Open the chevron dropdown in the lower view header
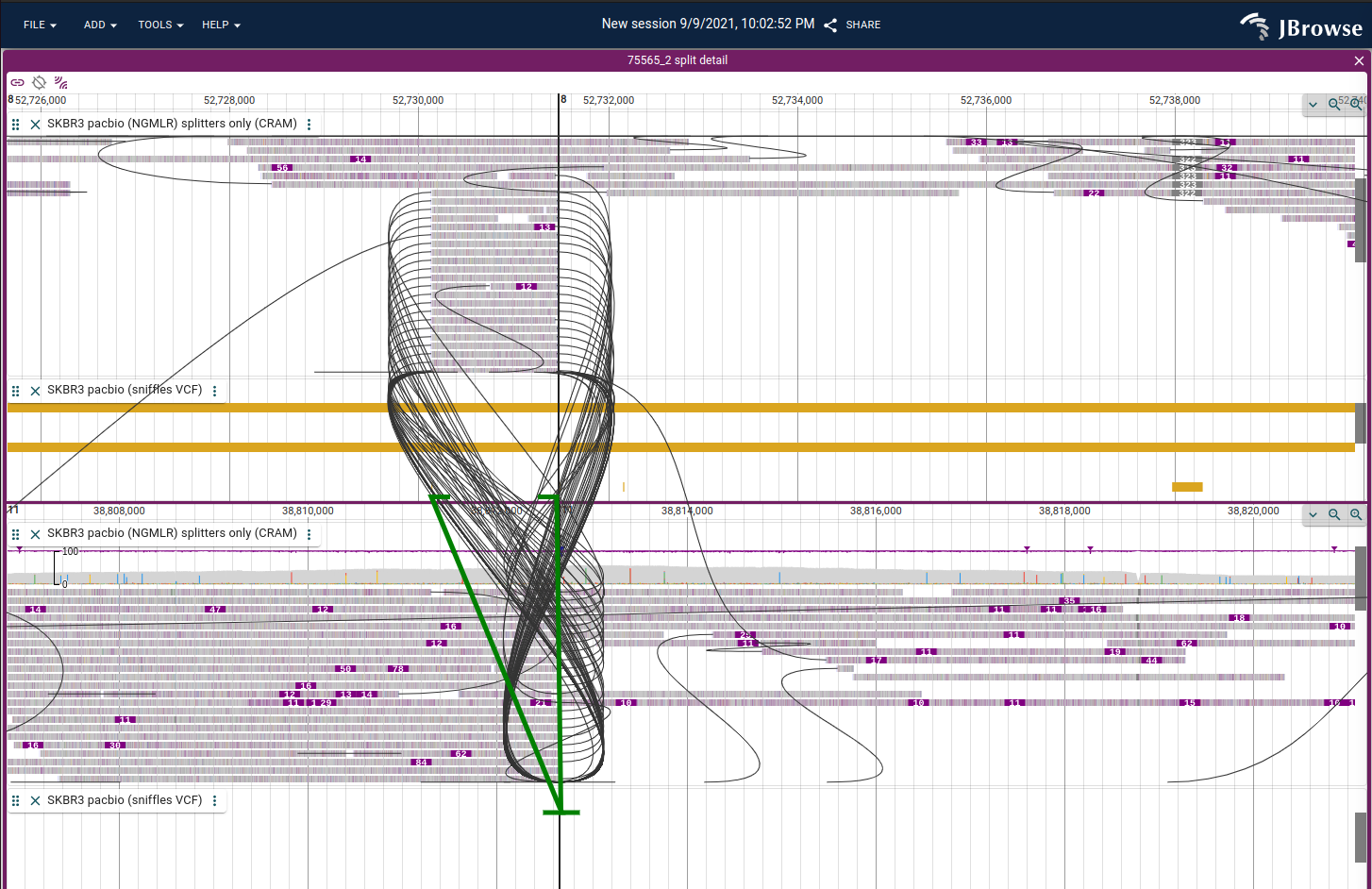Viewport: 1372px width, 889px height. [x=1312, y=514]
